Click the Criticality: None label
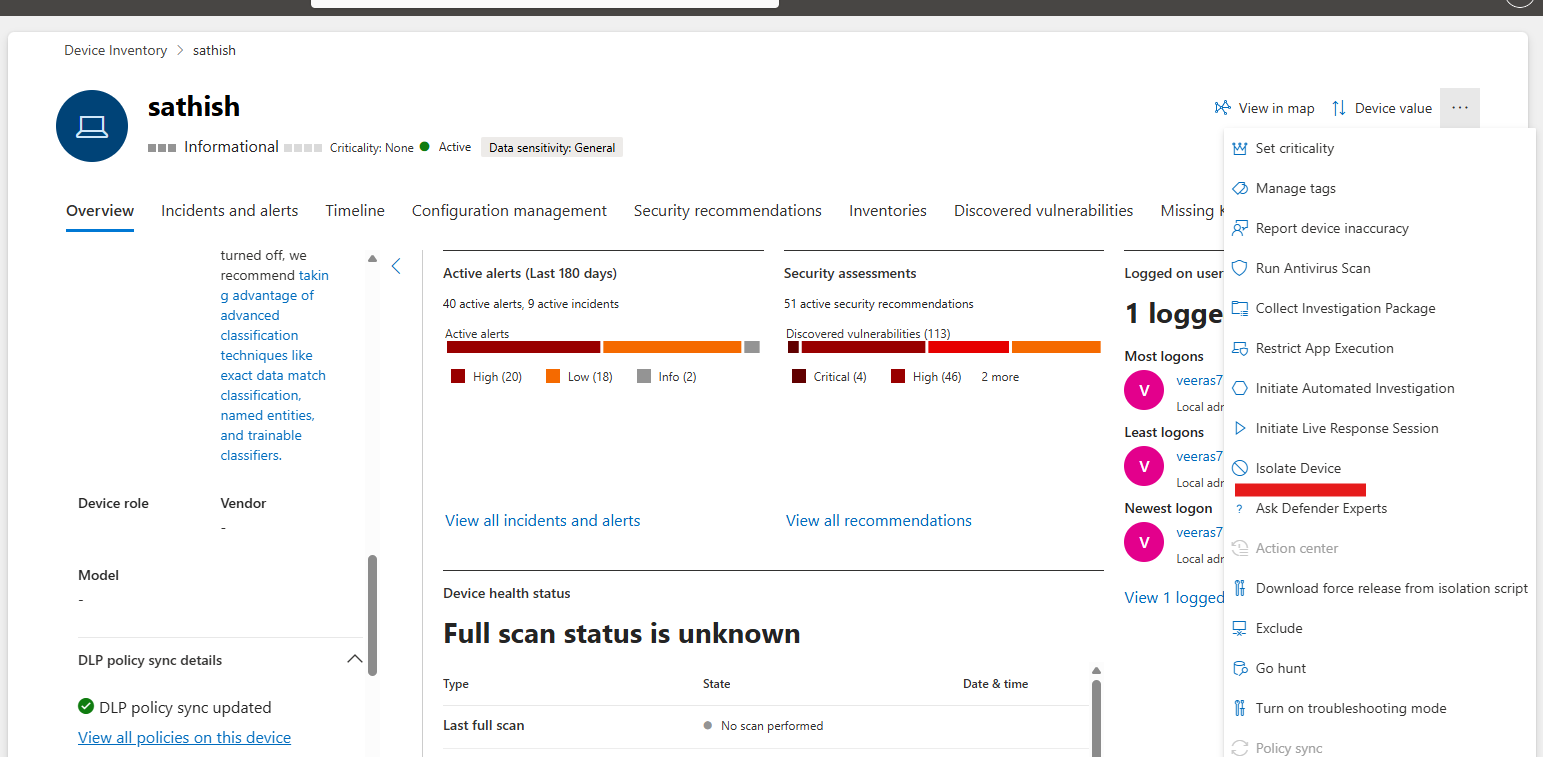 tap(372, 147)
